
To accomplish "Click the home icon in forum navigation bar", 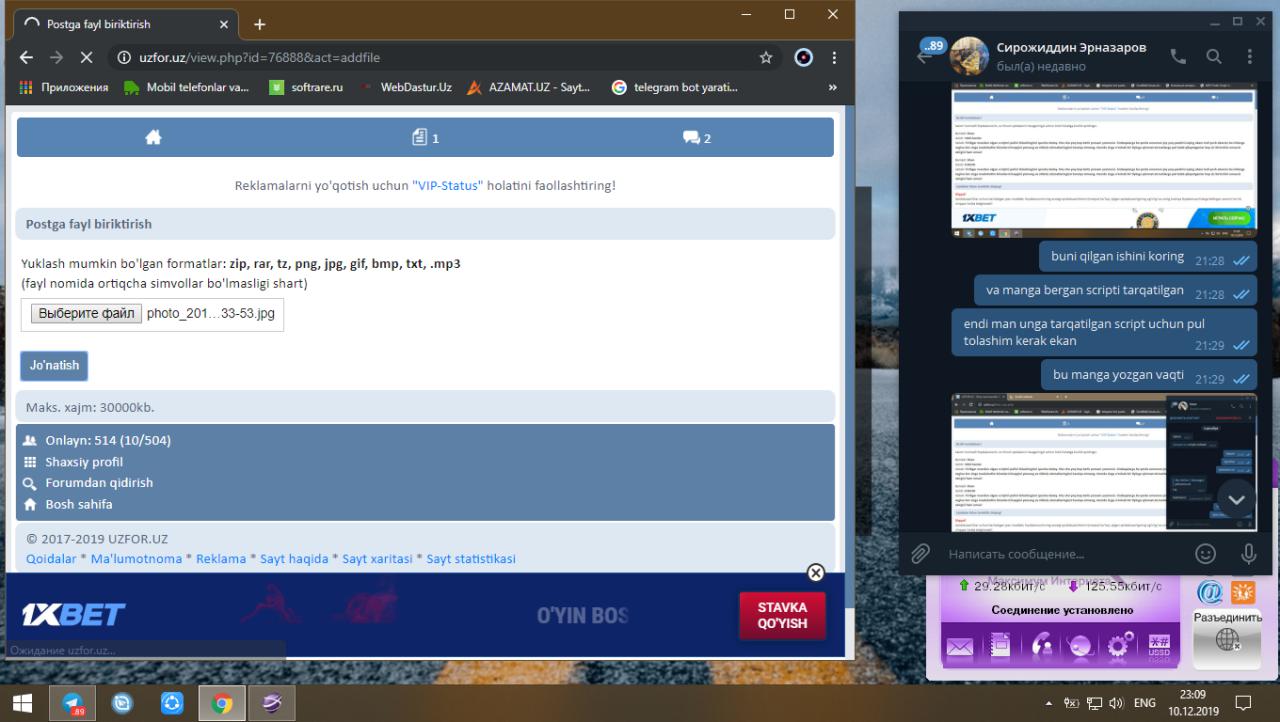I will click(x=153, y=138).
